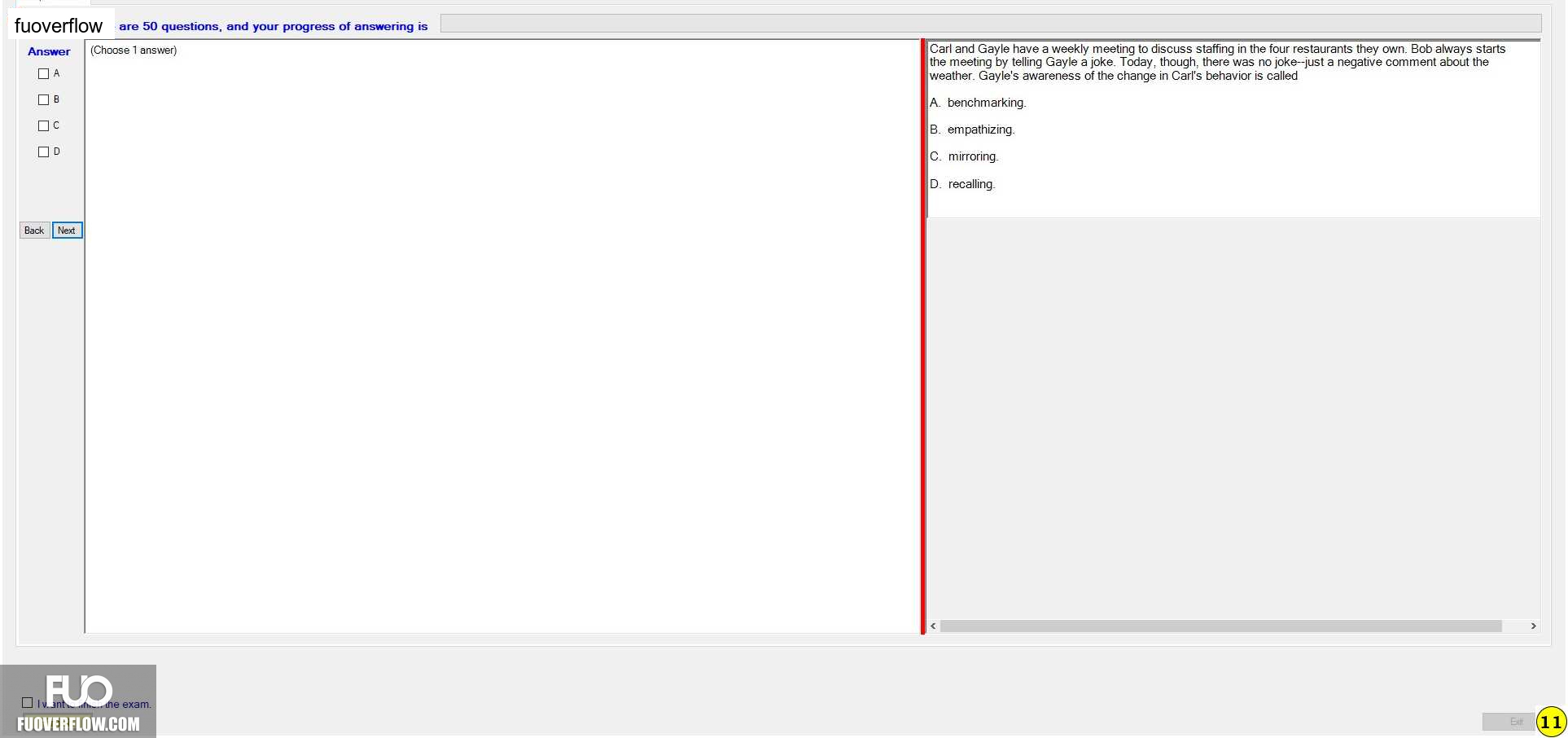Check answer option D

click(x=44, y=152)
